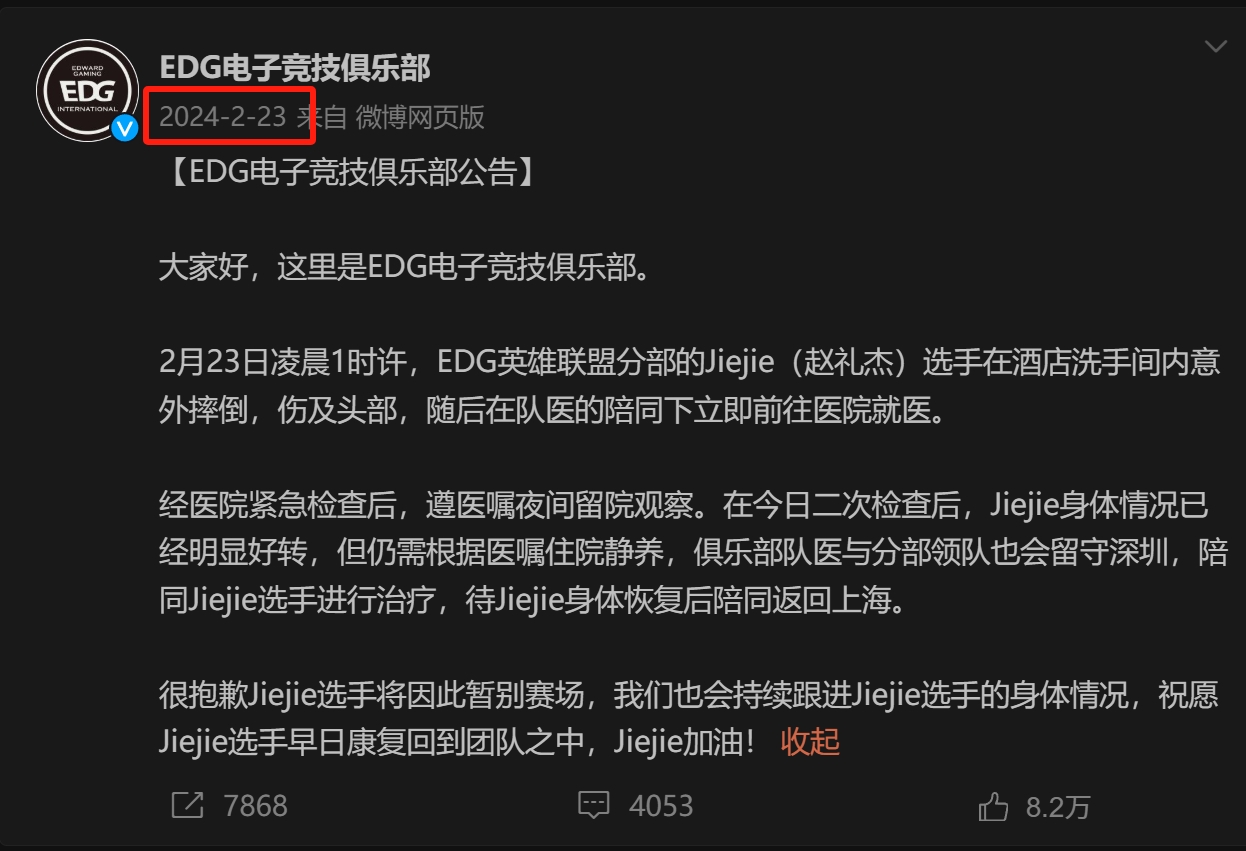Image resolution: width=1246 pixels, height=851 pixels.
Task: Click the 微博网页版 source label
Action: (420, 117)
